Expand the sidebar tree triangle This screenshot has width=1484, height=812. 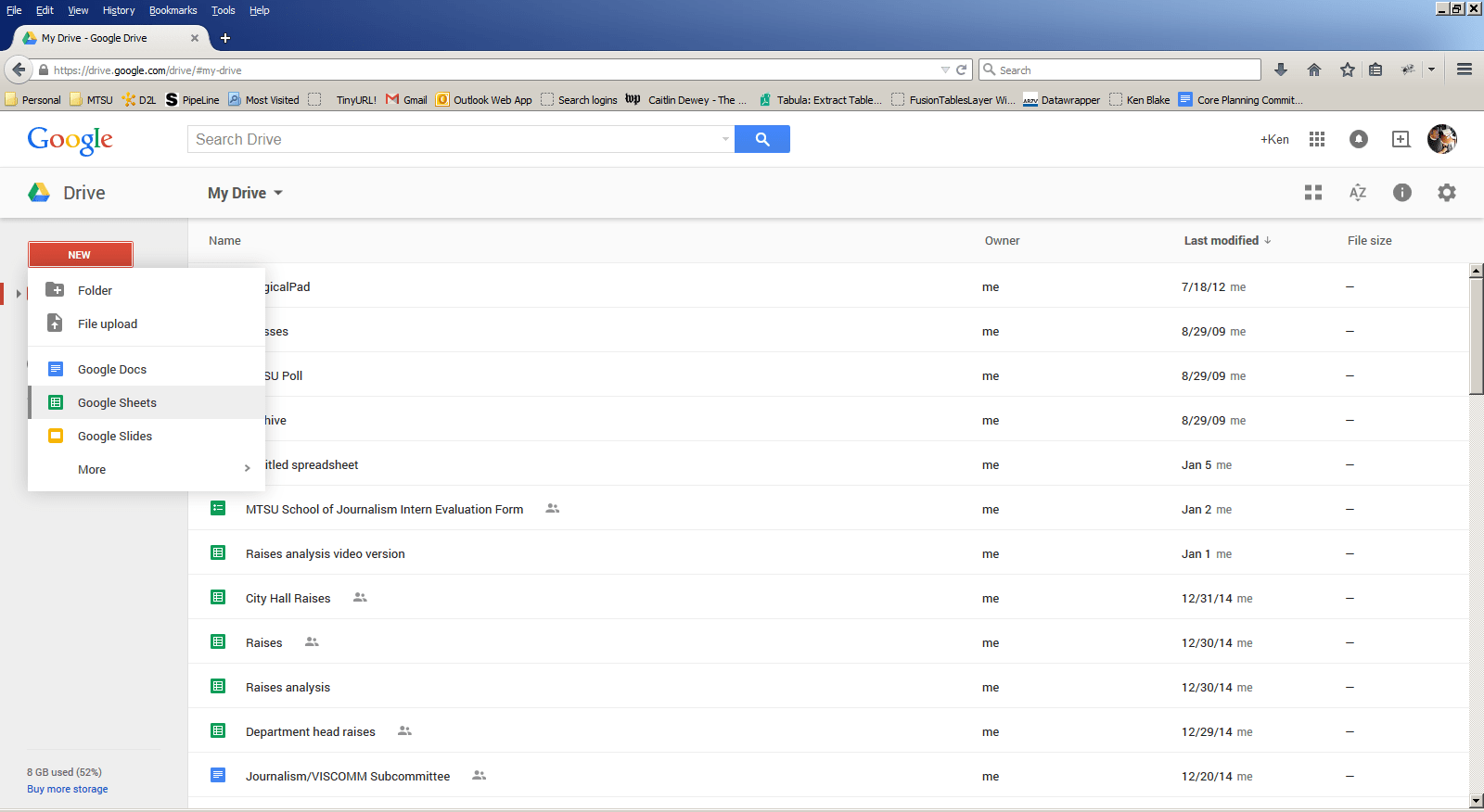coord(19,294)
